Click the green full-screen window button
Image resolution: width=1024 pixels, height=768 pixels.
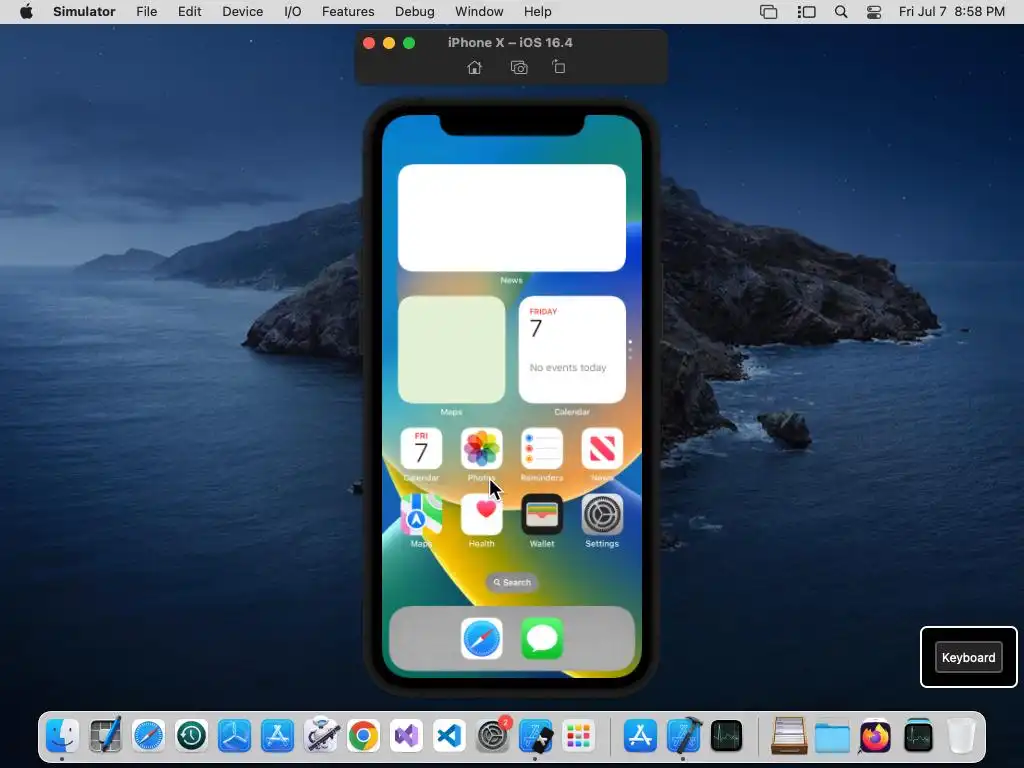click(x=409, y=43)
